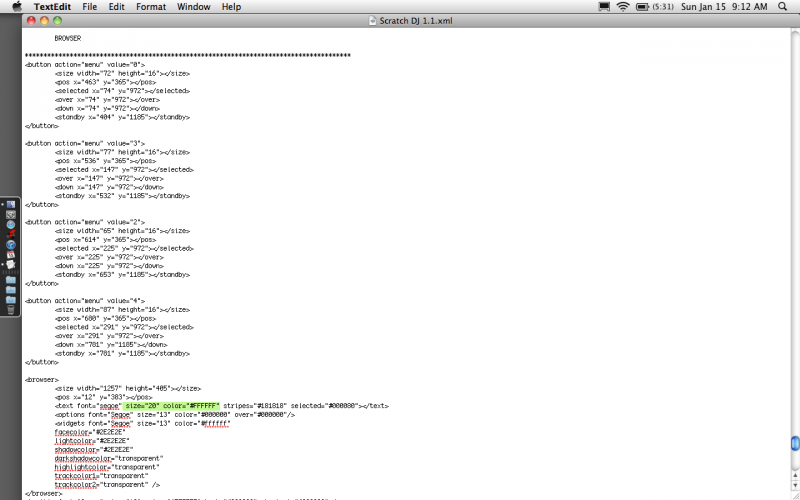Open the Help menu
Screen dimensions: 800x500
click(x=231, y=7)
